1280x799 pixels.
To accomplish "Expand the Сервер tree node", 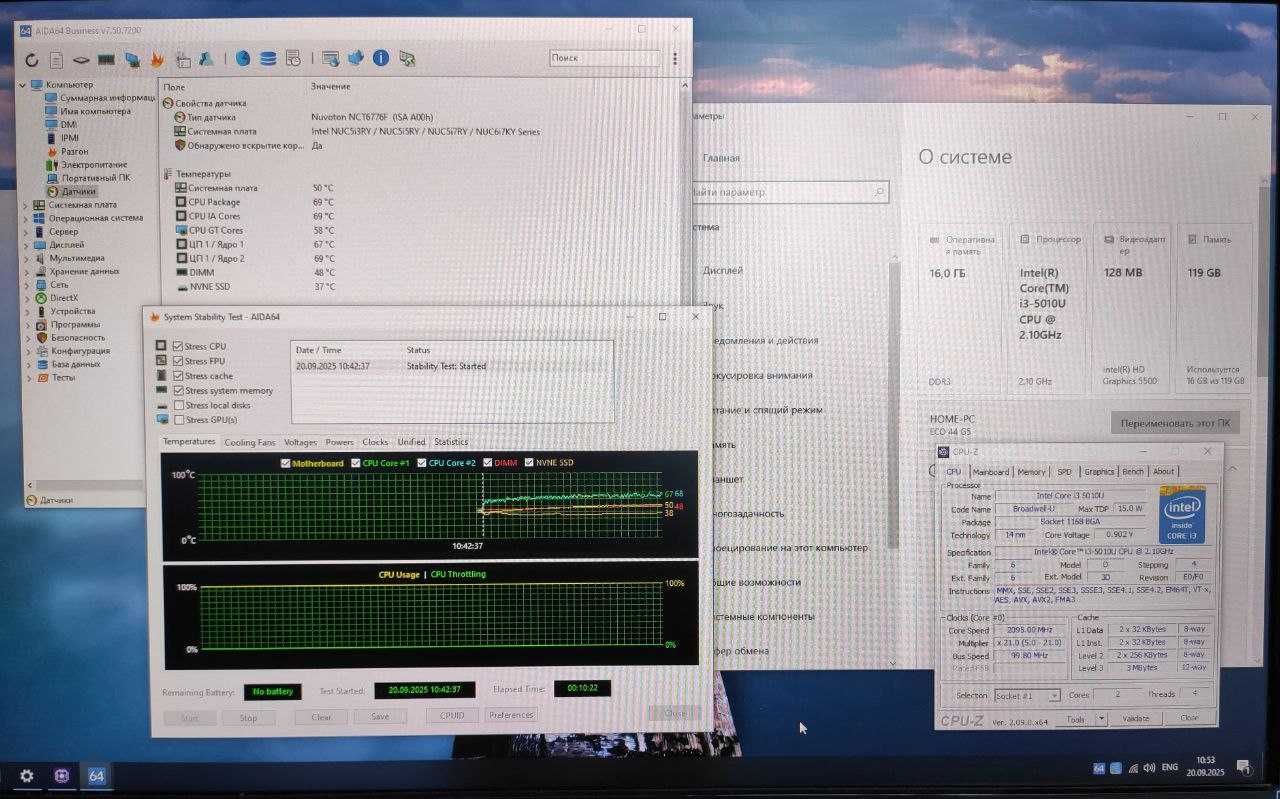I will click(26, 231).
